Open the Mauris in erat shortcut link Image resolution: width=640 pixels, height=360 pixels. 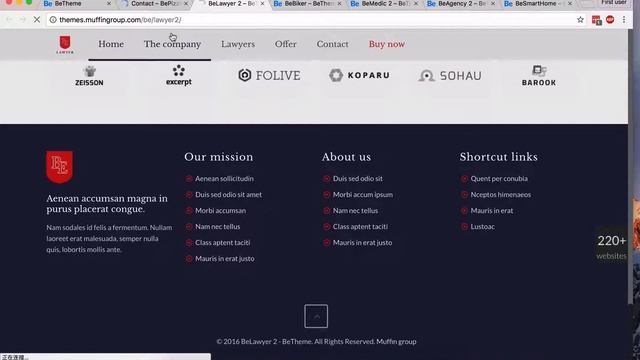coord(492,211)
